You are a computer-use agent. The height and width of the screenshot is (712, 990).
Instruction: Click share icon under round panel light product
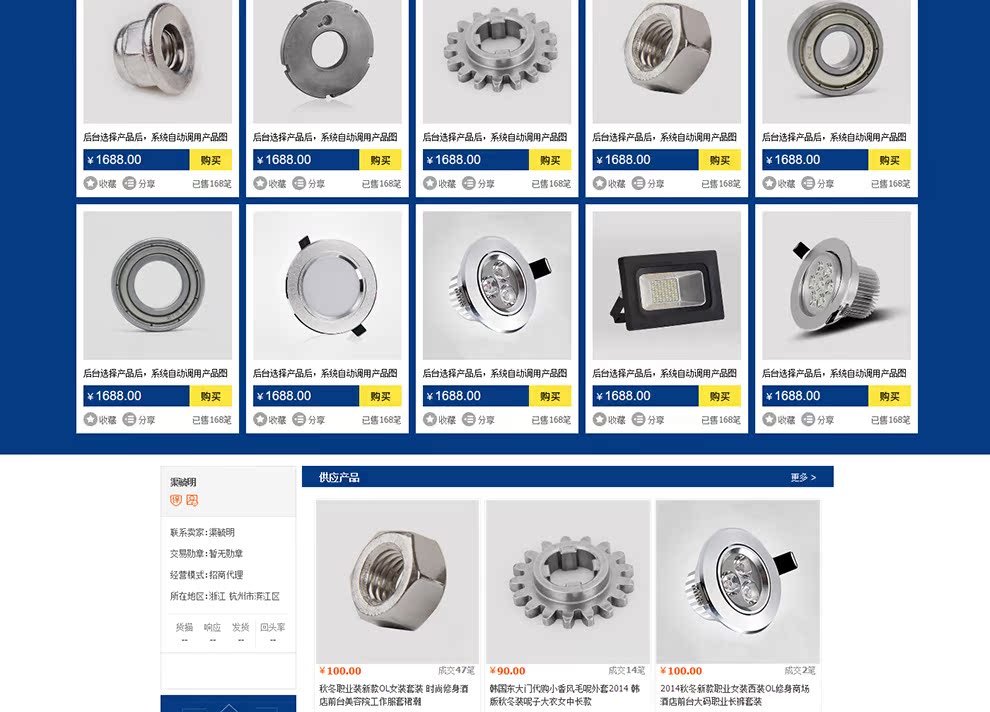[x=299, y=419]
